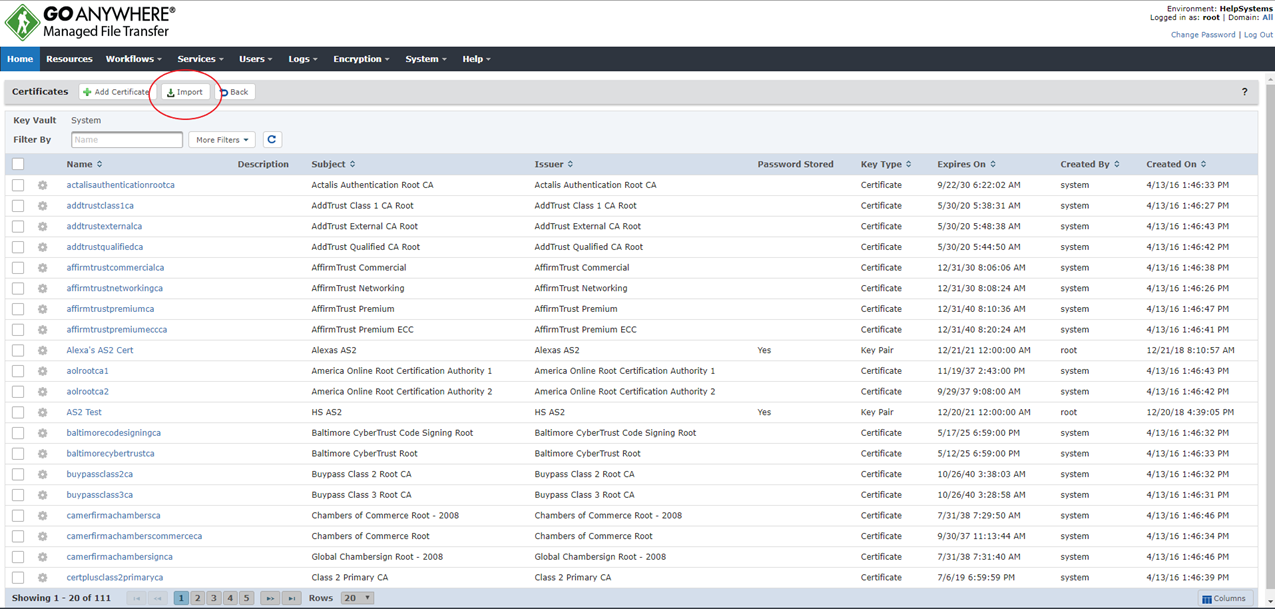
Task: Open gear menu for baltimorecodesigningca row
Action: pyautogui.click(x=42, y=433)
